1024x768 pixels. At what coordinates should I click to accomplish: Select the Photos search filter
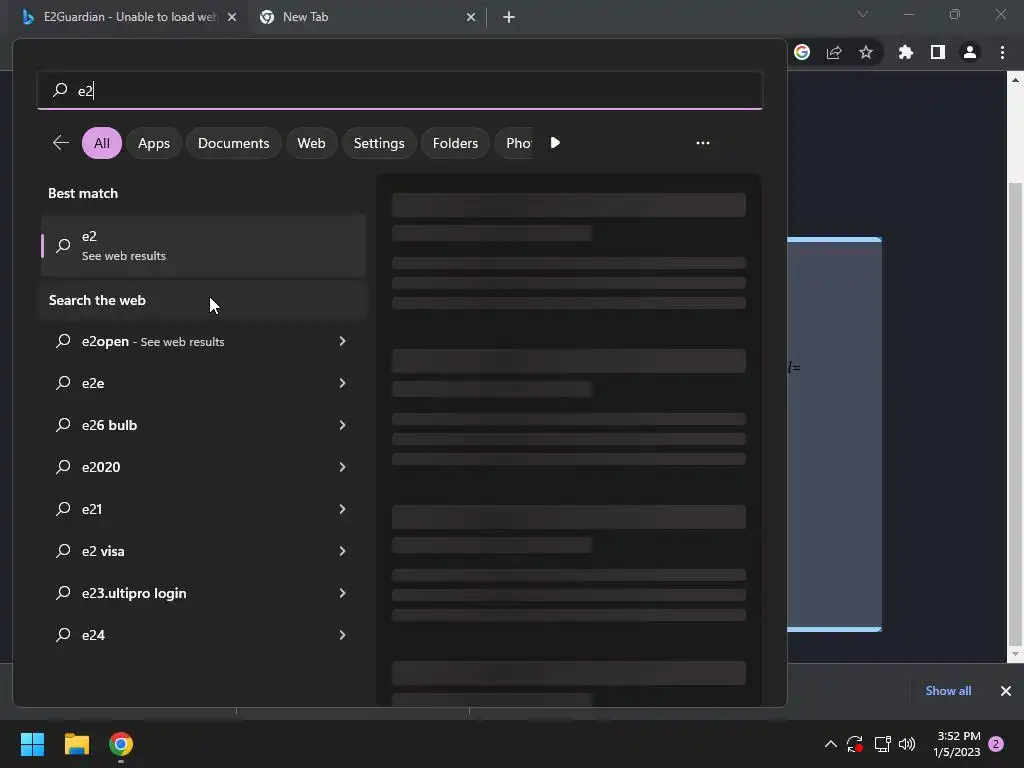pyautogui.click(x=515, y=143)
